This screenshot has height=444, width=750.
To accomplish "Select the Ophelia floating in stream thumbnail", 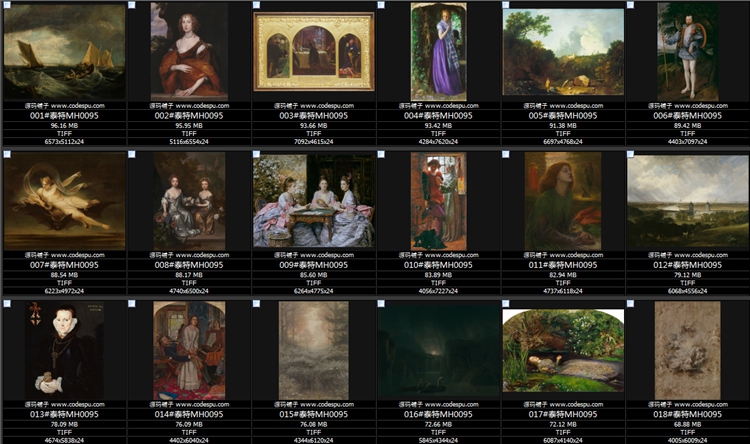I will click(x=563, y=350).
